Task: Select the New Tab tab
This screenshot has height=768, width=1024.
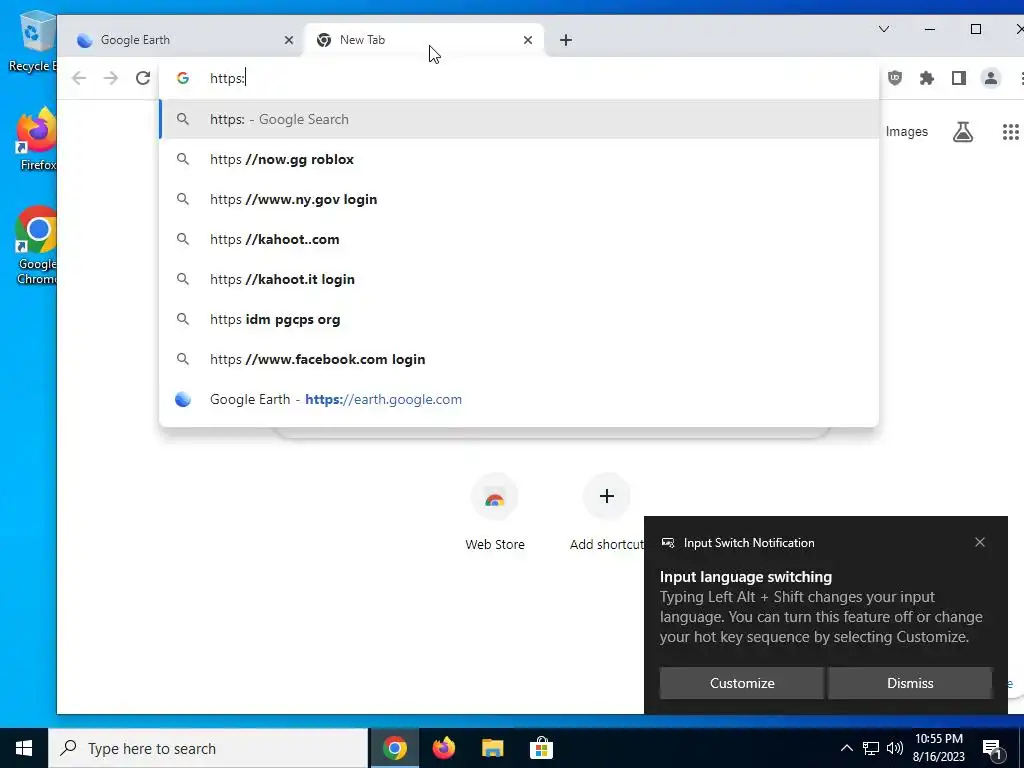Action: [424, 40]
